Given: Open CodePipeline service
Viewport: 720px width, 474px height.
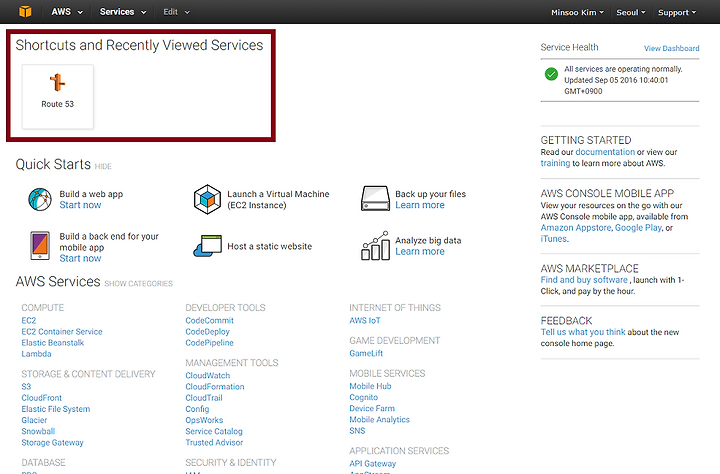Looking at the screenshot, I should pos(209,343).
